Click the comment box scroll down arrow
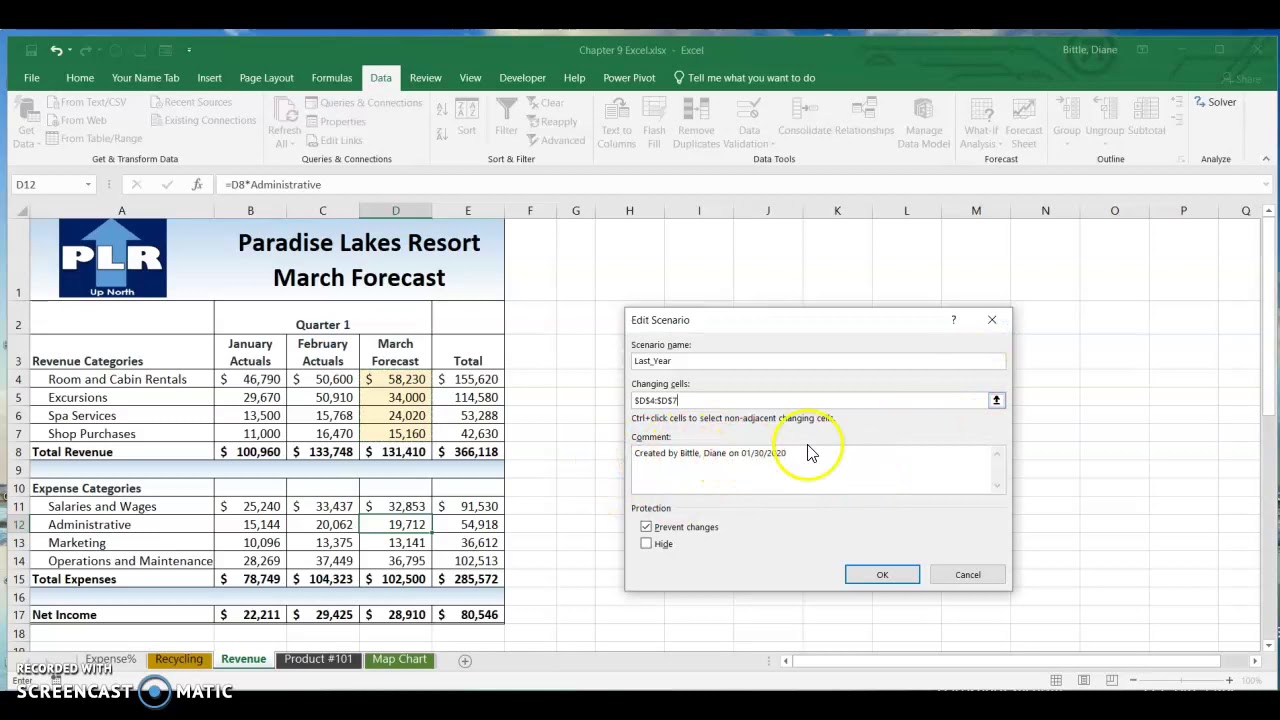This screenshot has width=1280, height=720. (997, 486)
